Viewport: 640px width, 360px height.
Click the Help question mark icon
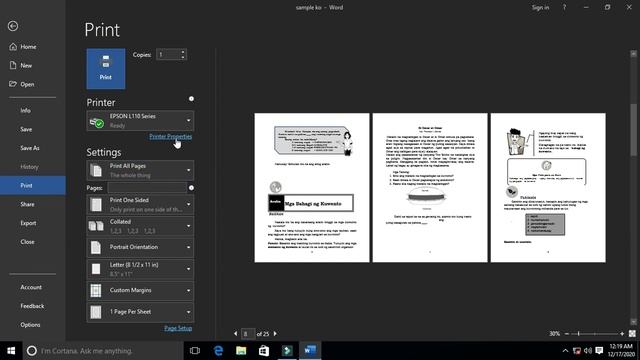564,7
